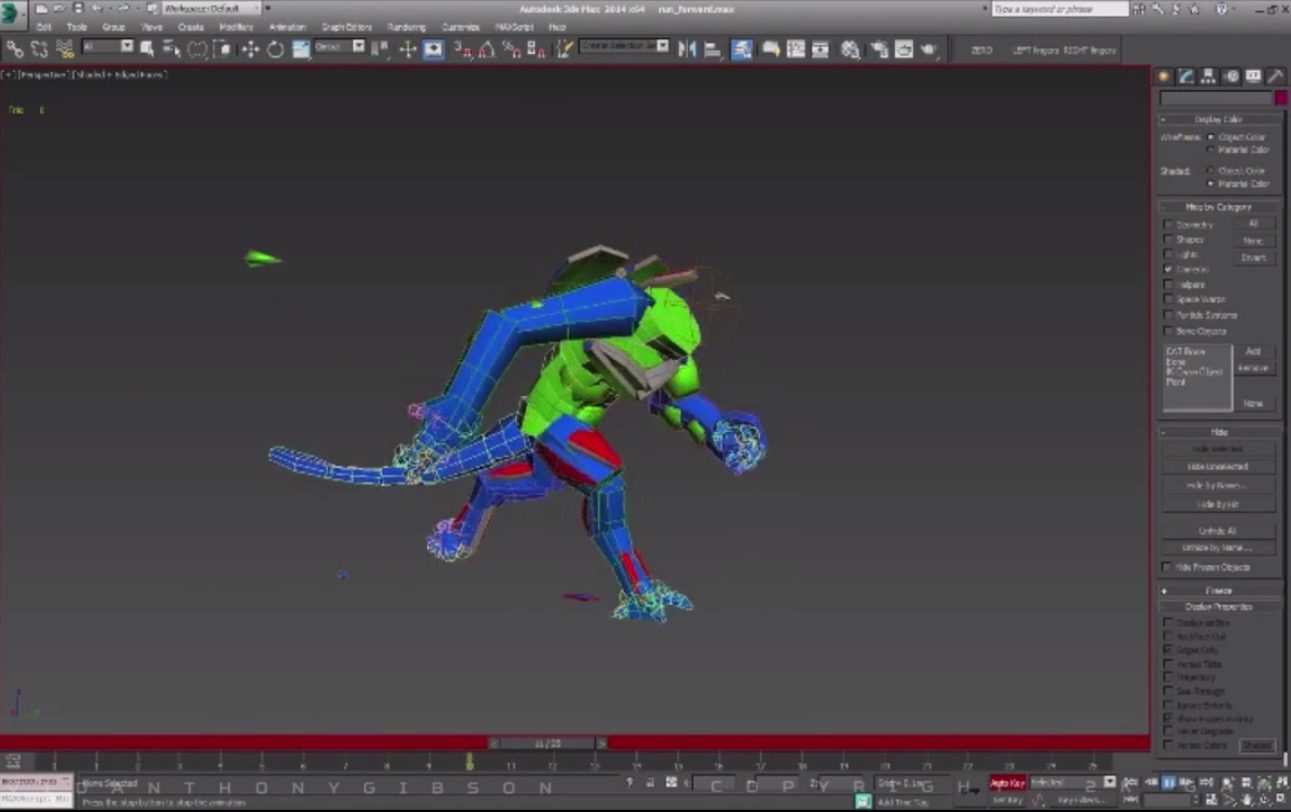Select Shaded Object Color radio button
The width and height of the screenshot is (1291, 812).
1211,171
